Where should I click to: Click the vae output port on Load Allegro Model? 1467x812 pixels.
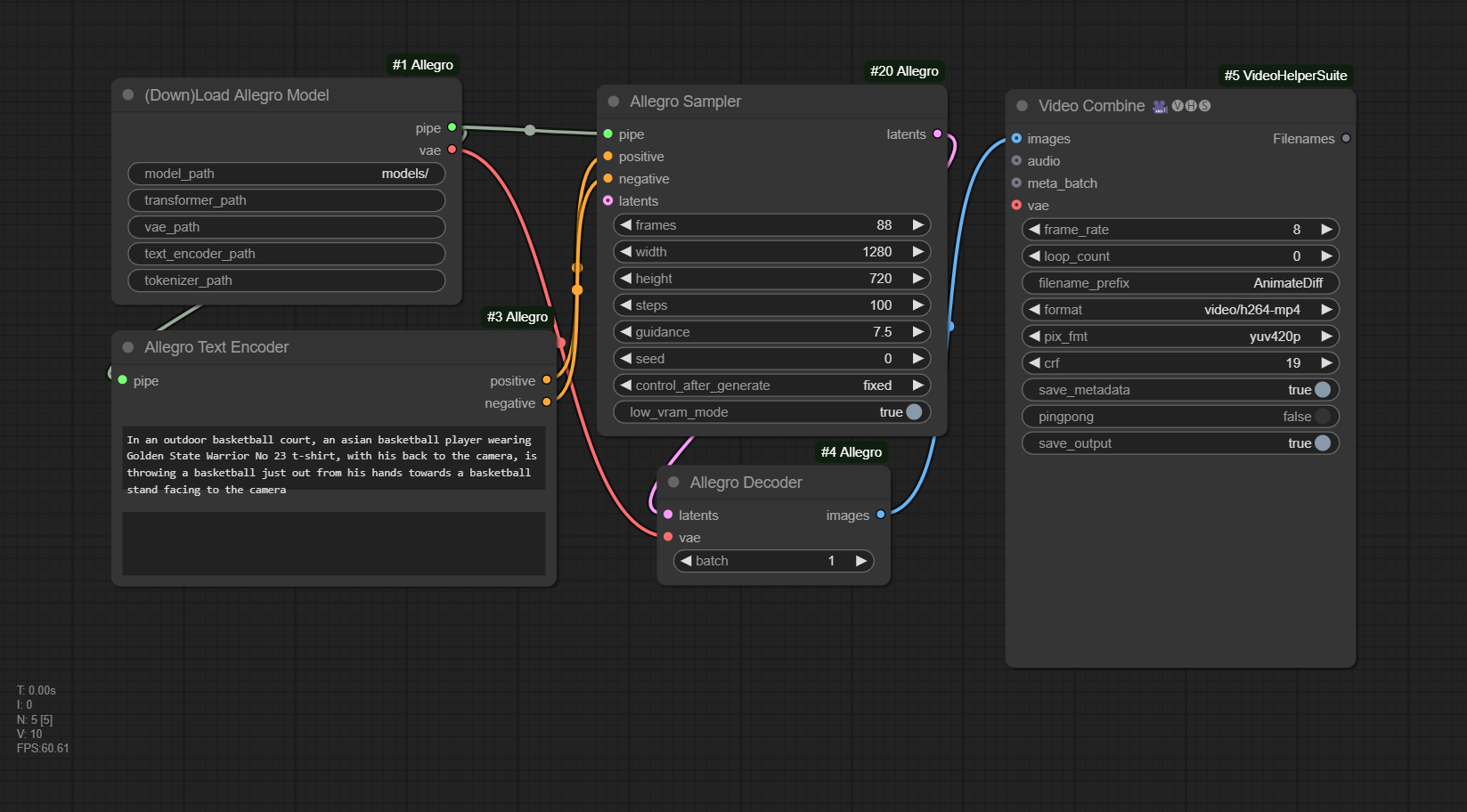click(x=452, y=150)
